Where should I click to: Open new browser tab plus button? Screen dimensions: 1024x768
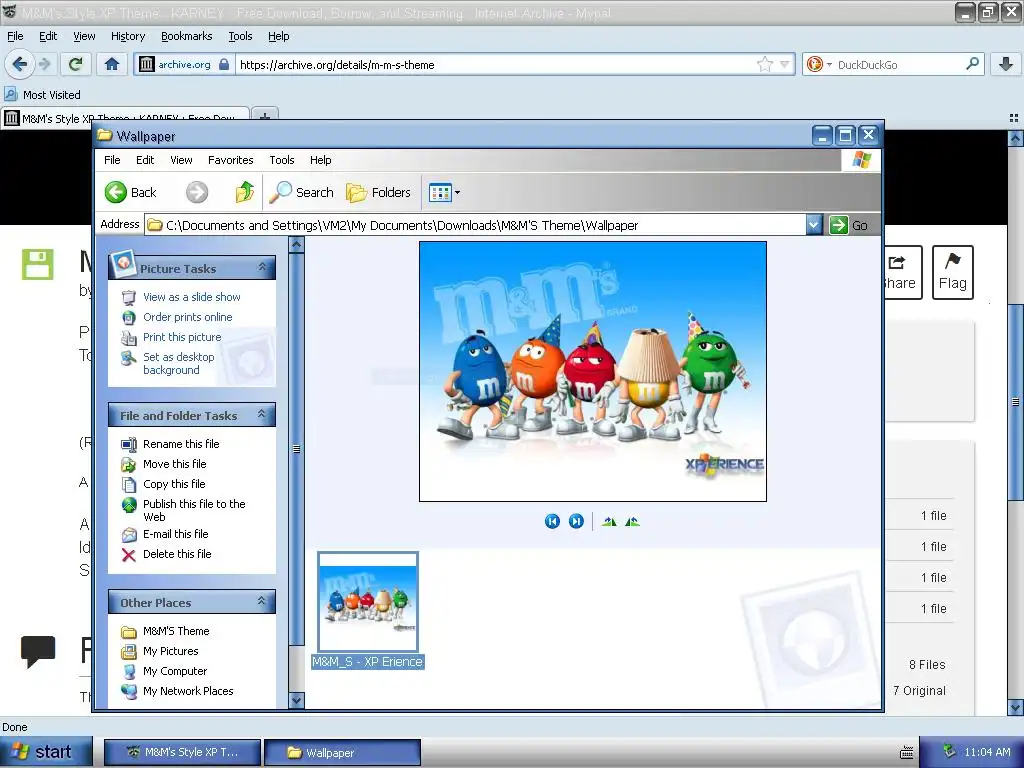(x=264, y=118)
